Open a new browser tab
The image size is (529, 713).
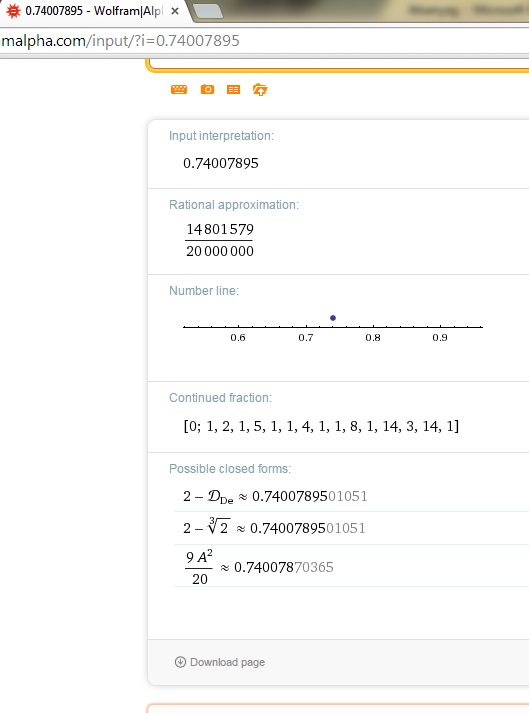click(x=208, y=11)
